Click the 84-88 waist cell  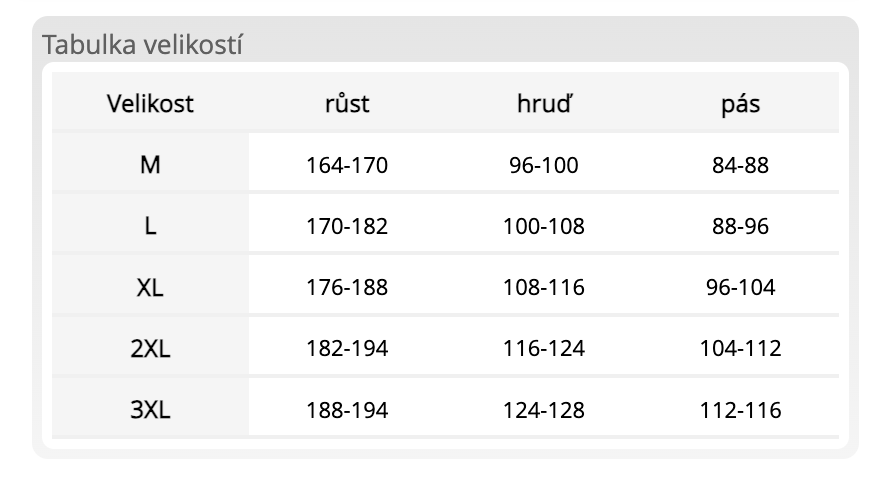(740, 165)
